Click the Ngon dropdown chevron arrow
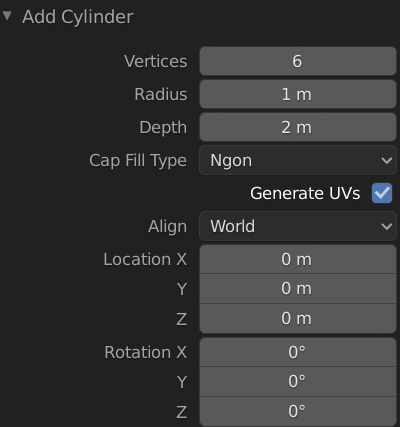The width and height of the screenshot is (400, 427). click(387, 161)
